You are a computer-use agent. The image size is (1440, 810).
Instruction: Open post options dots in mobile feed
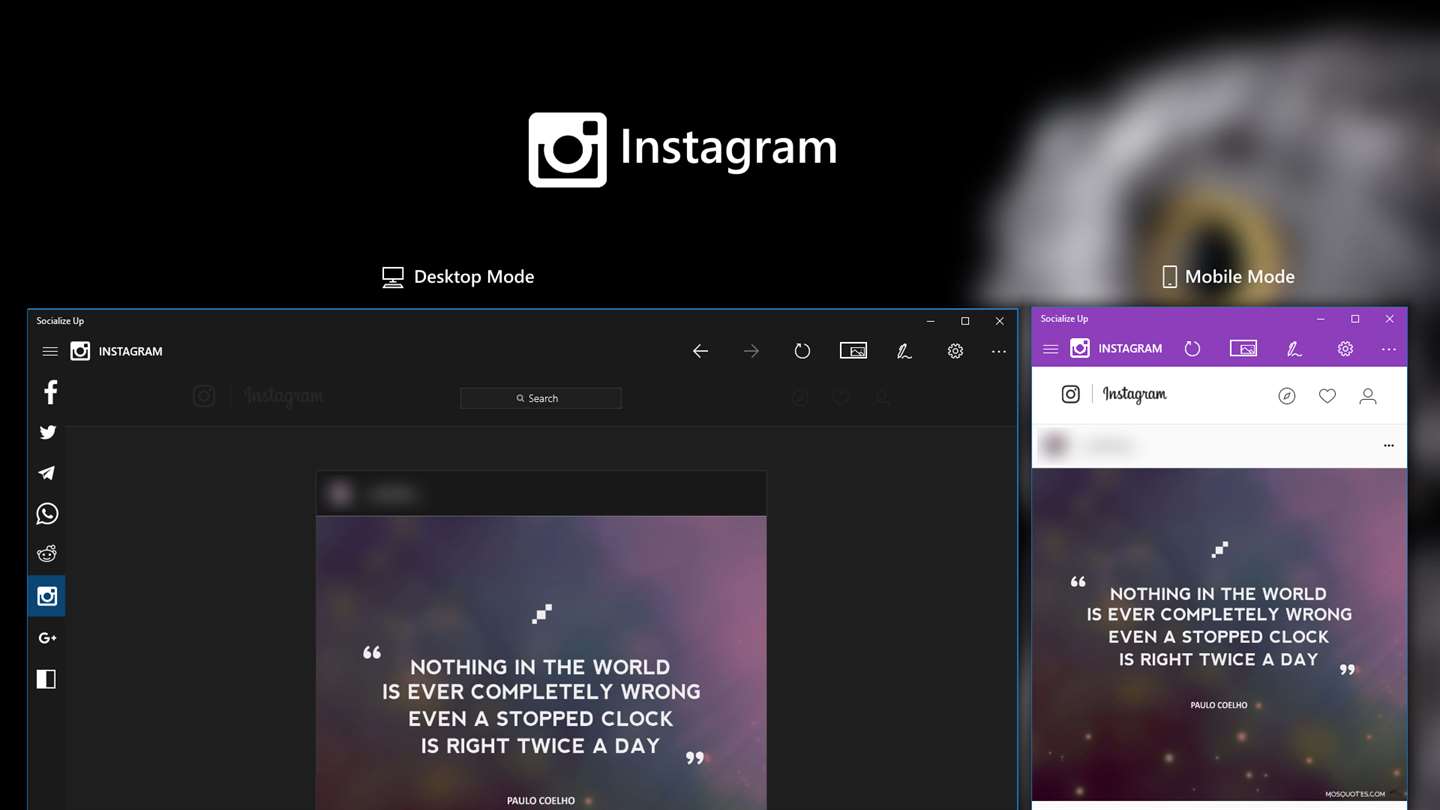pyautogui.click(x=1389, y=446)
